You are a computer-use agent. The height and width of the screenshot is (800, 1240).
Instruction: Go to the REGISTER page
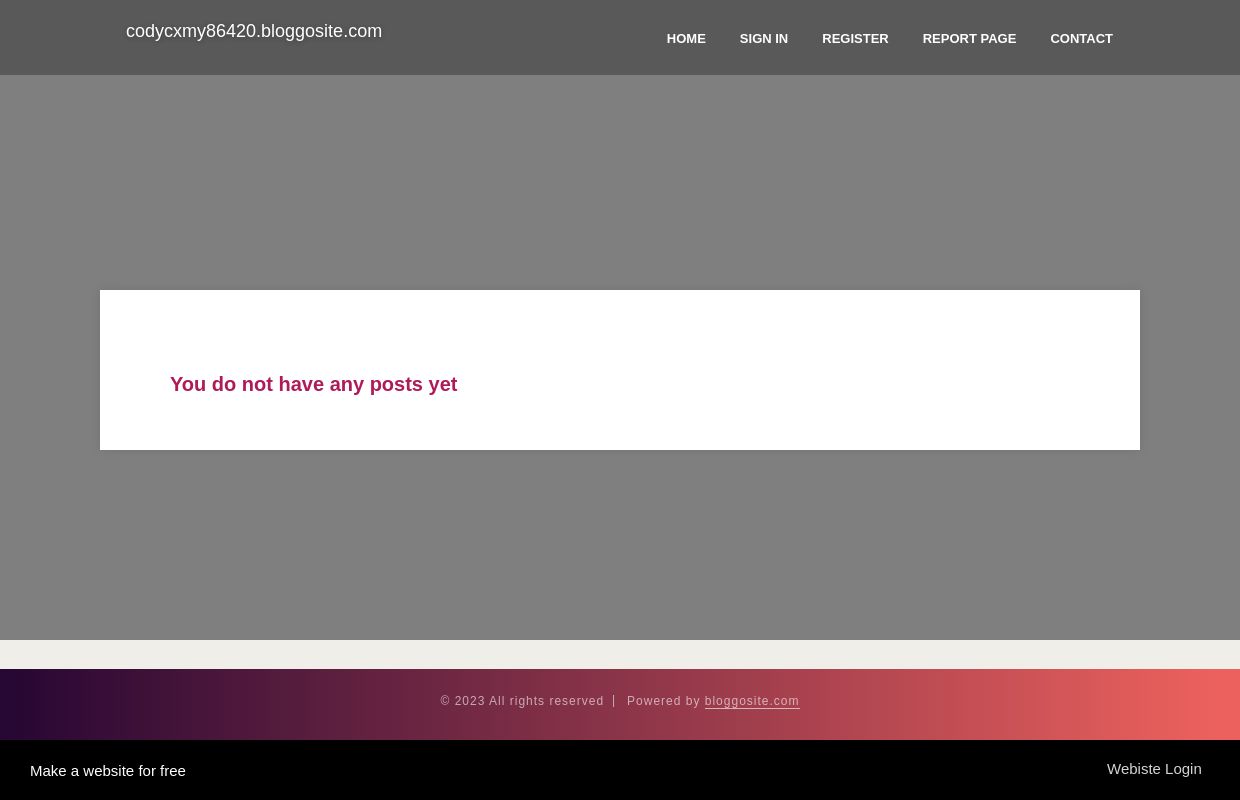pos(855,38)
